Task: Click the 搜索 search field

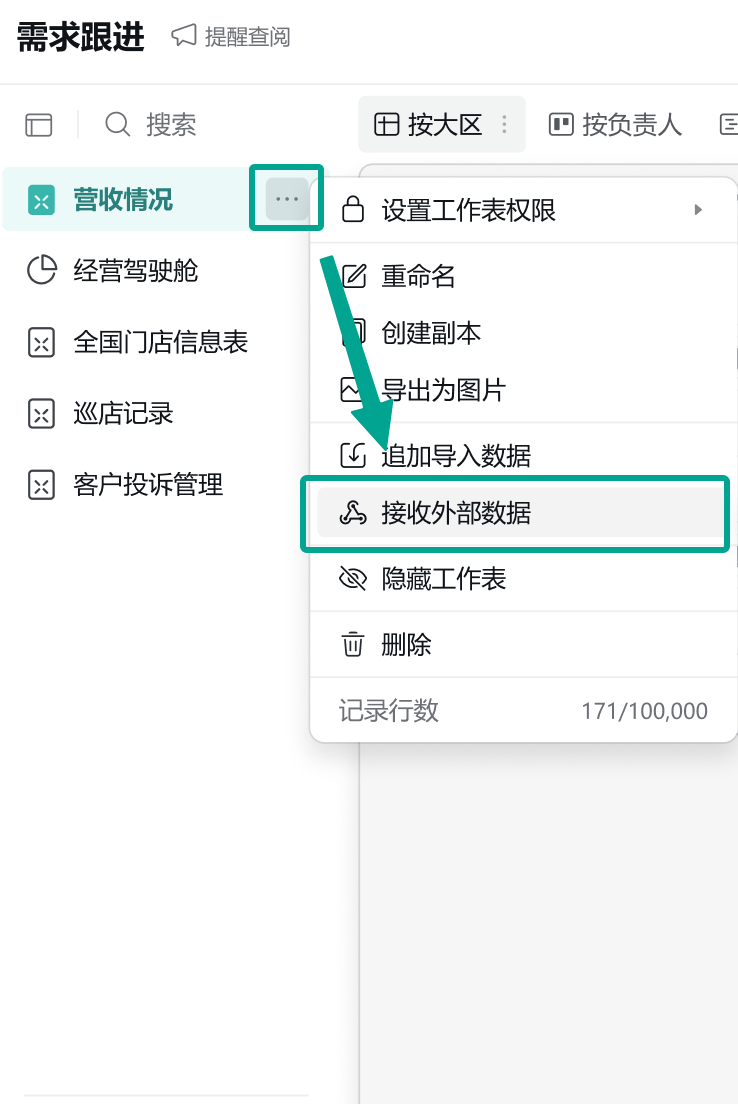Action: (x=171, y=125)
